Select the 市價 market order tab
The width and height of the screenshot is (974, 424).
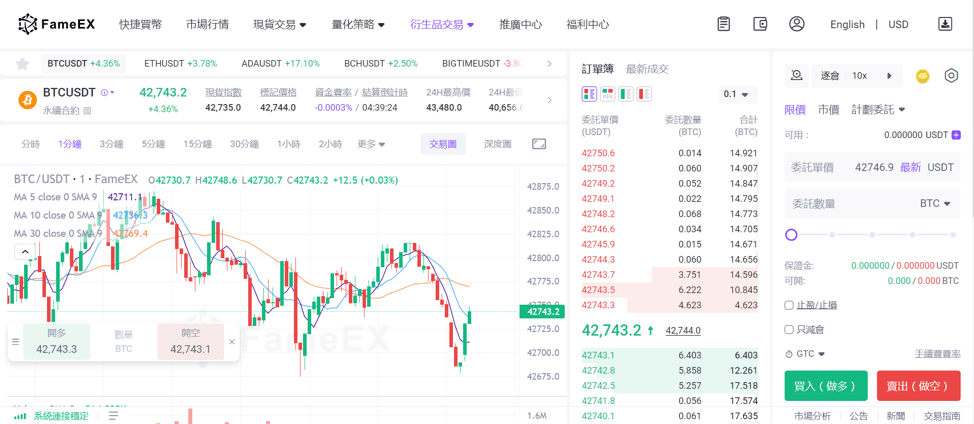coord(829,110)
